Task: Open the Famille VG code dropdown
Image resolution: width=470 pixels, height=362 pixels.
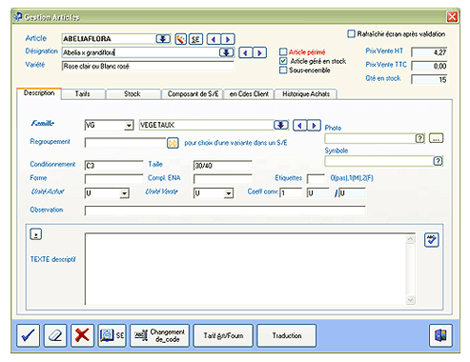Action: pos(129,125)
